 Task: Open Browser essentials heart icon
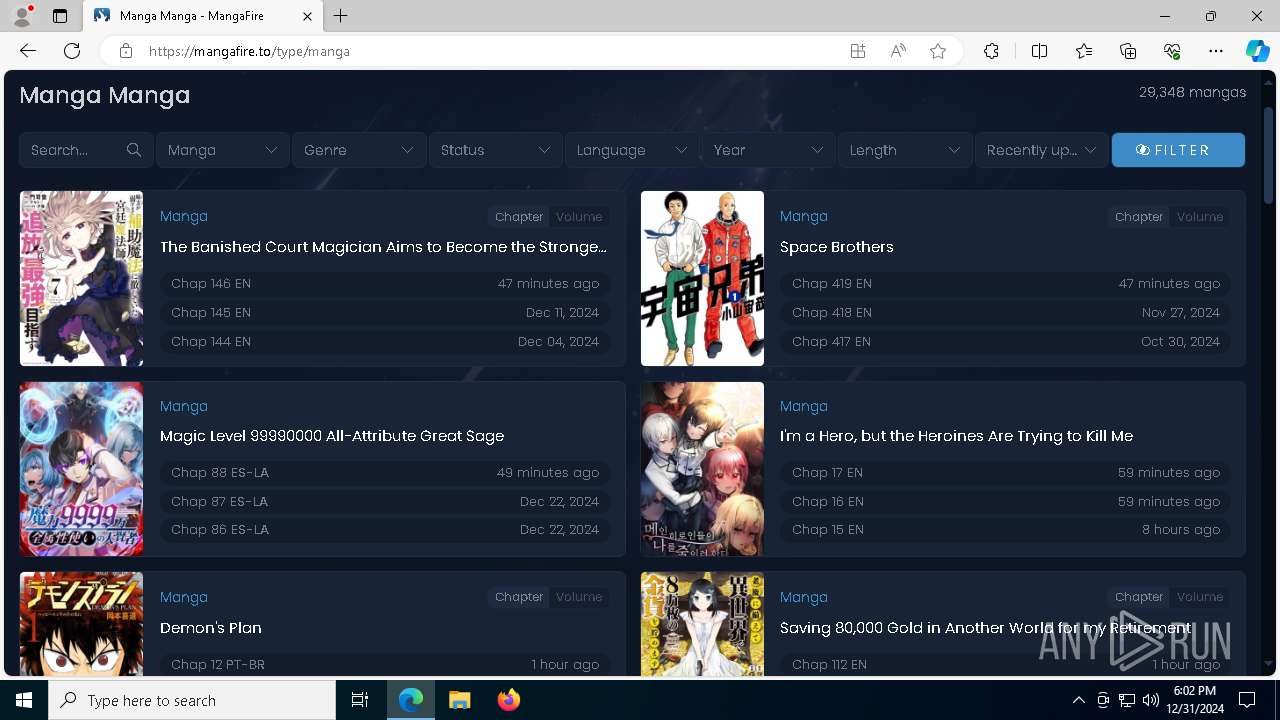click(x=1172, y=51)
